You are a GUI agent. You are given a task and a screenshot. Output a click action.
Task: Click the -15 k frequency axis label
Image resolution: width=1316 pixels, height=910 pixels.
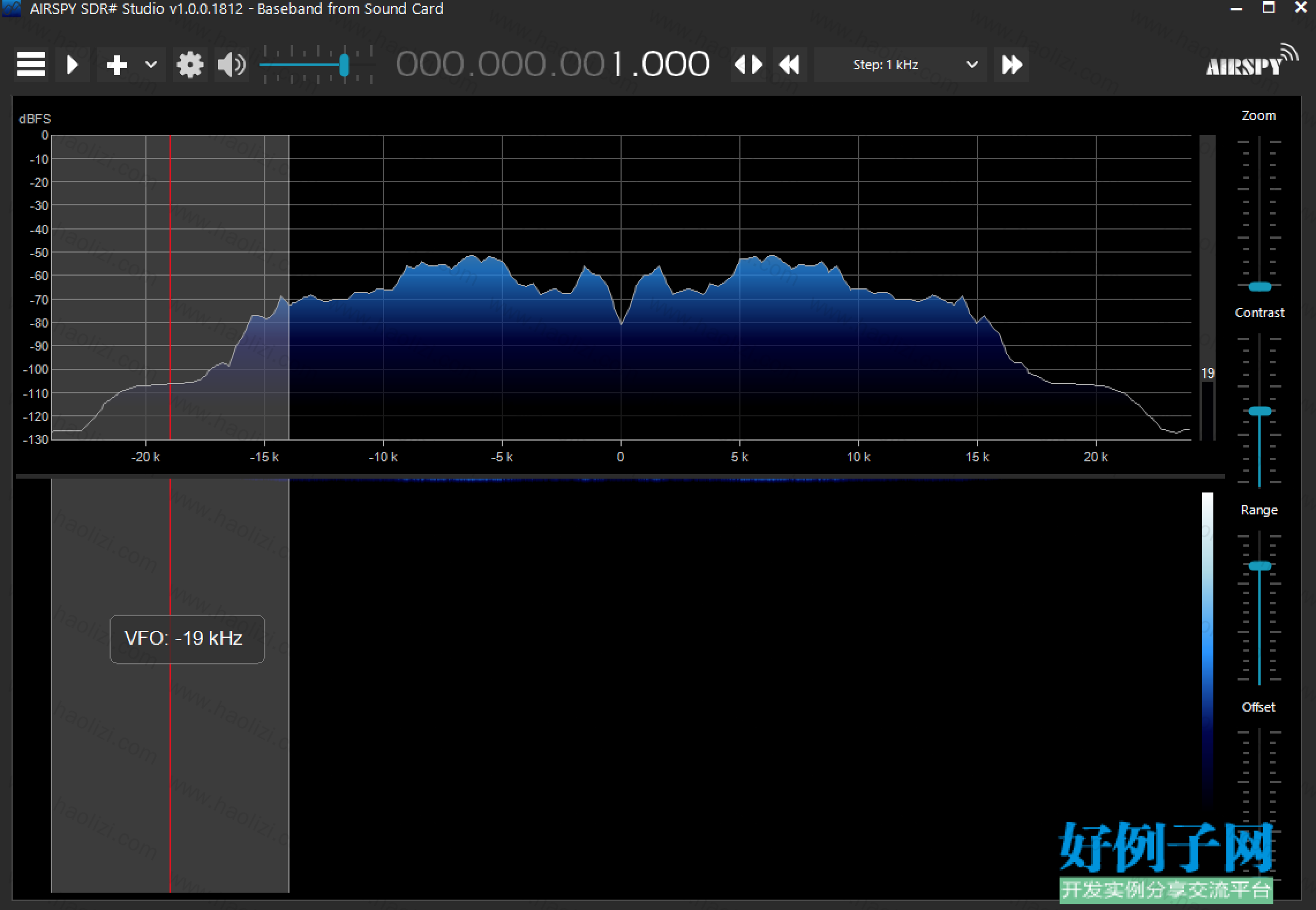264,457
